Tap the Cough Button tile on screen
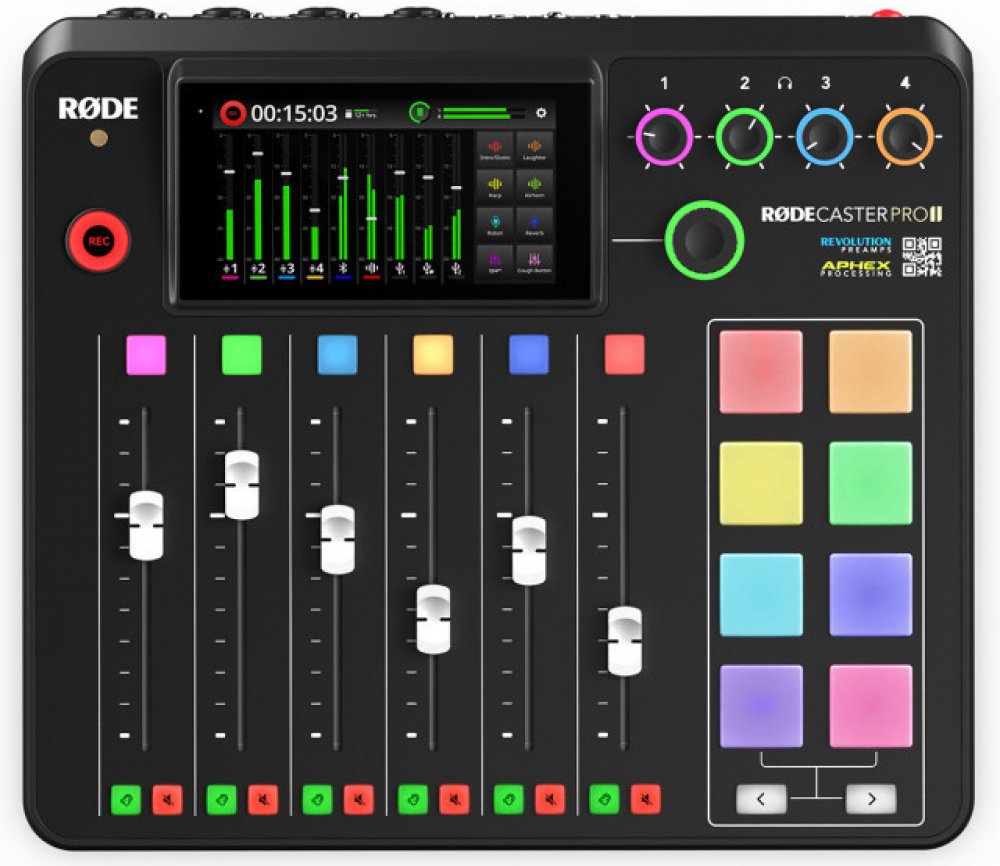Screen dimensions: 1000x866 pyautogui.click(x=534, y=263)
